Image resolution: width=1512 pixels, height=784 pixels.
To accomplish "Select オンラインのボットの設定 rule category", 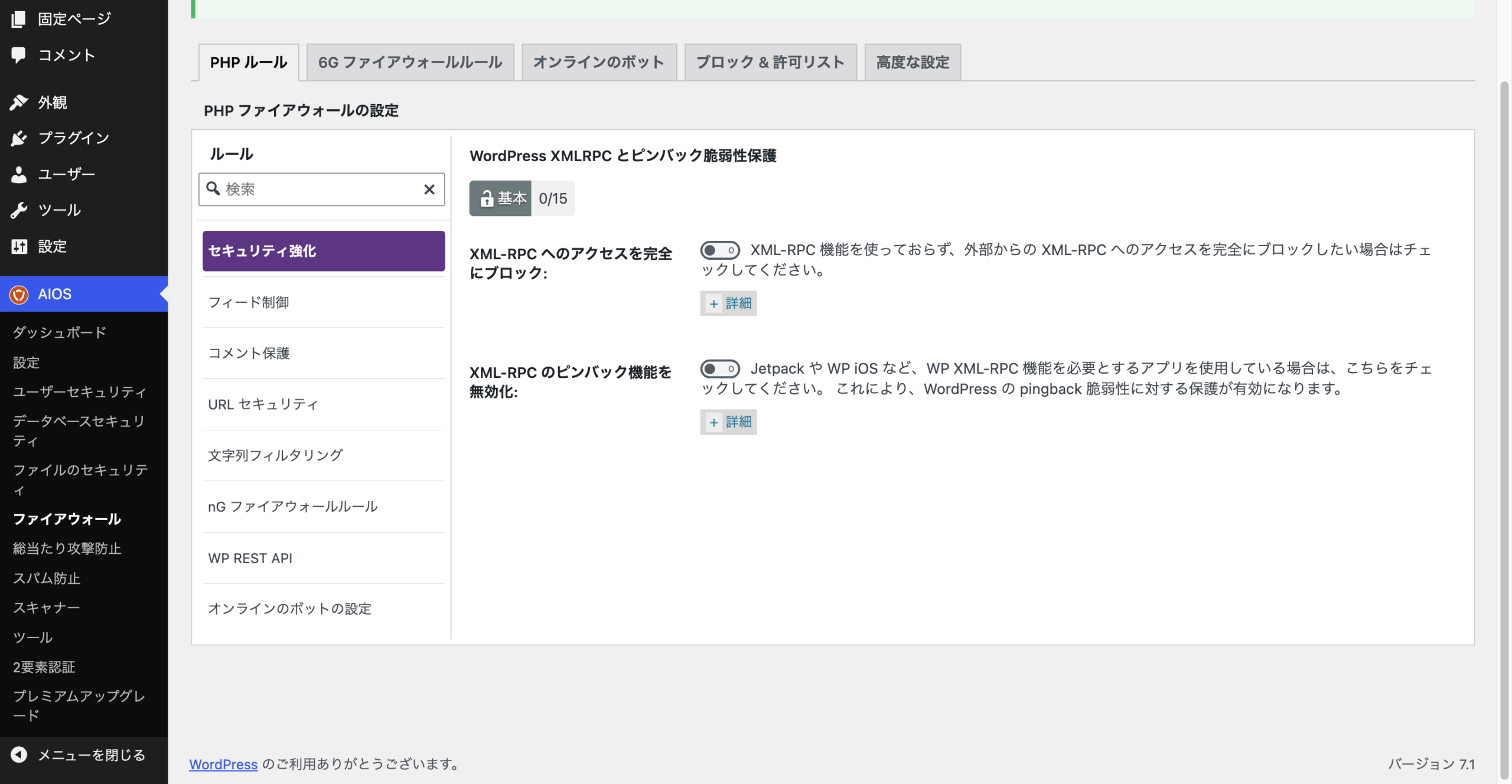I will tap(324, 609).
